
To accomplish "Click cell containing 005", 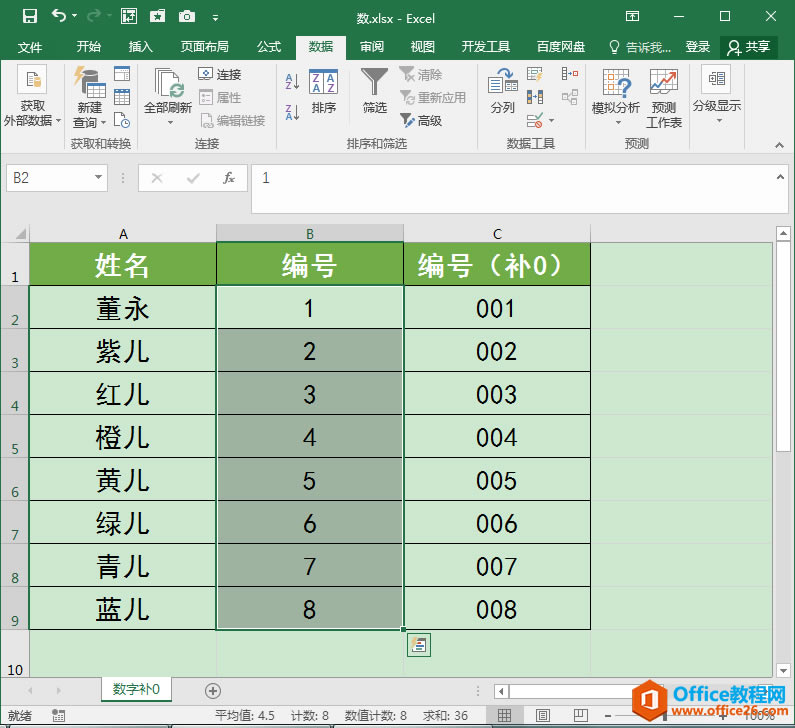I will point(497,480).
